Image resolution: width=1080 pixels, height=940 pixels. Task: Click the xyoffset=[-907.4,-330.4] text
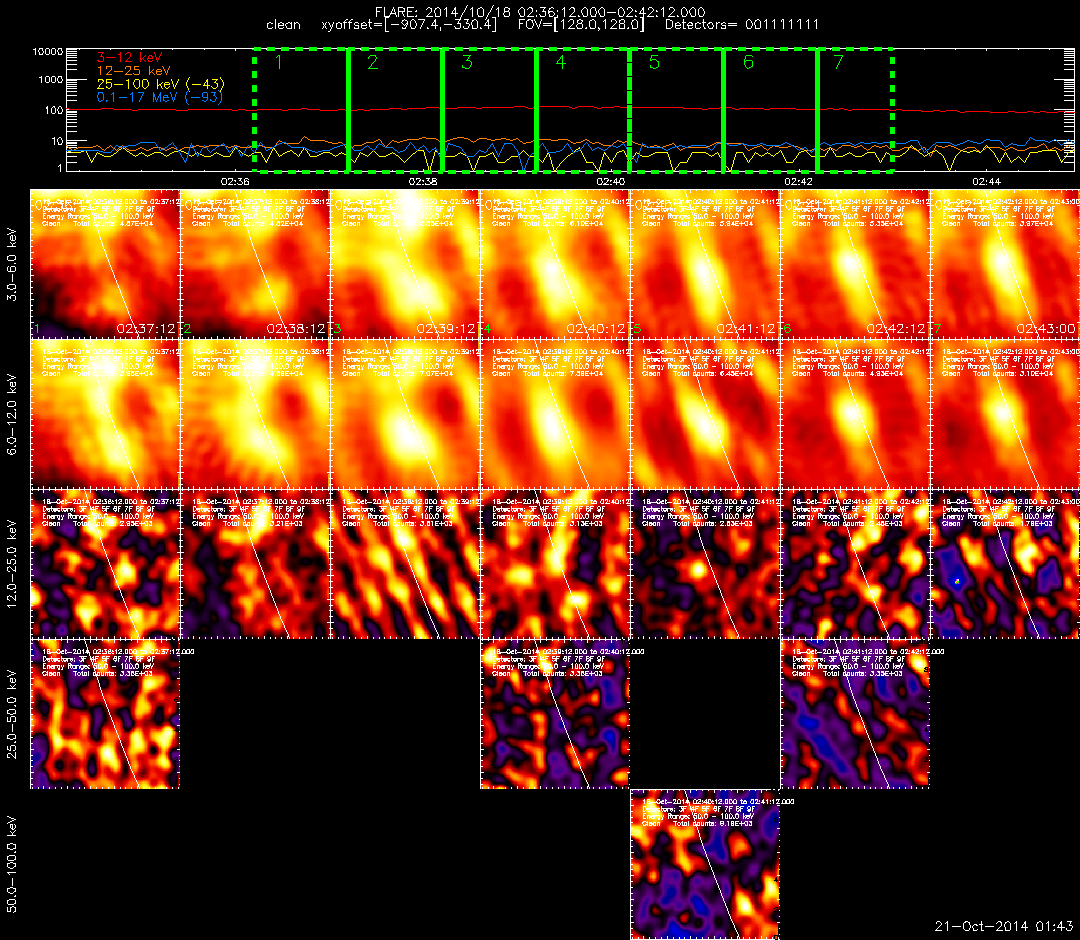(x=409, y=25)
